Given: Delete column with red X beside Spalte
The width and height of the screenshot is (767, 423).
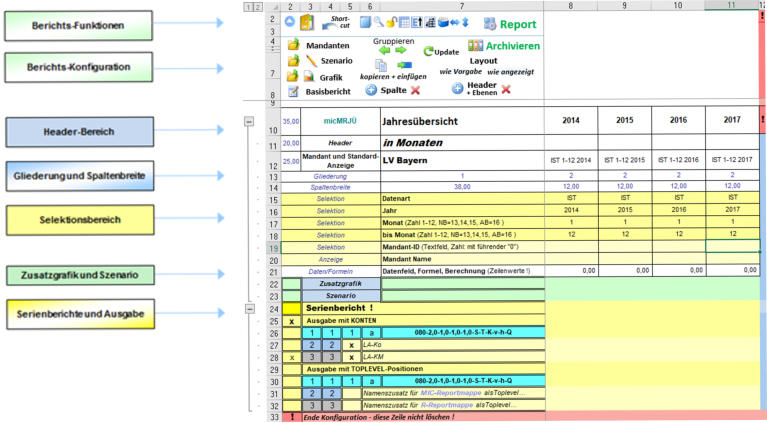Looking at the screenshot, I should tap(414, 90).
